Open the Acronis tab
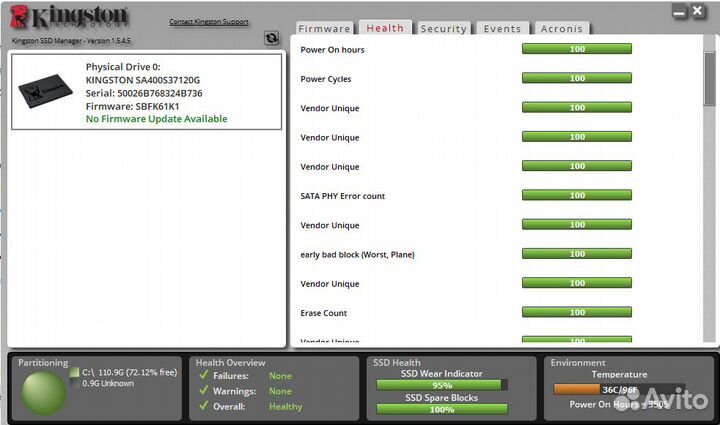Image resolution: width=720 pixels, height=425 pixels. click(x=561, y=28)
